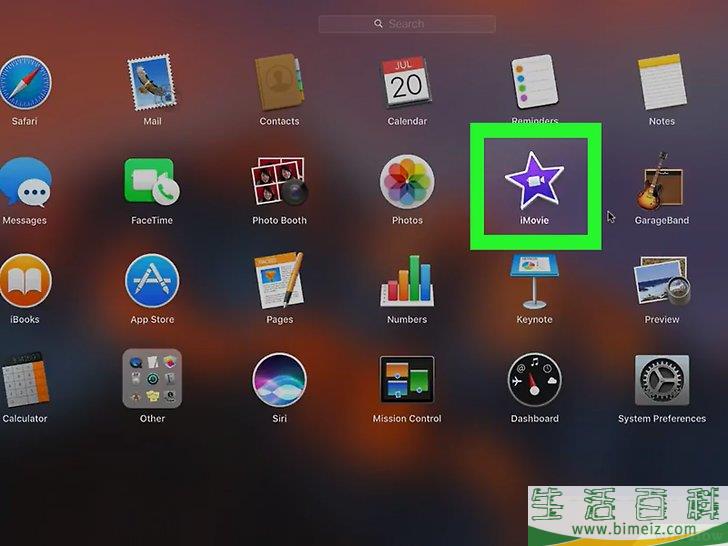Click the "Photo Booth" label text
Screen dimensions: 728x546
pos(279,221)
